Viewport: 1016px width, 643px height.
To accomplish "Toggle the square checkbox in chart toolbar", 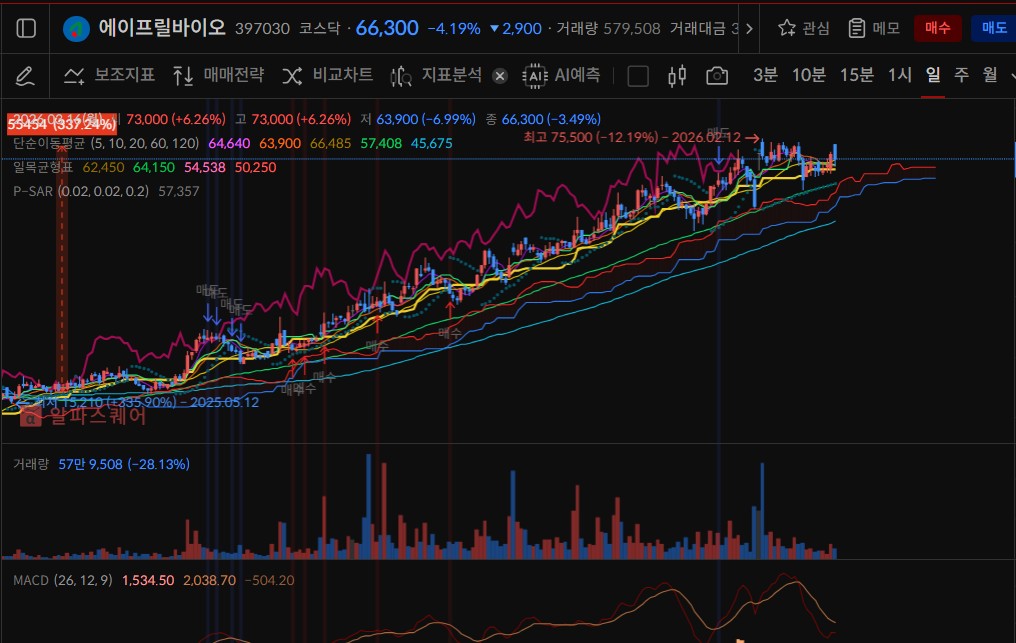I will coord(638,75).
